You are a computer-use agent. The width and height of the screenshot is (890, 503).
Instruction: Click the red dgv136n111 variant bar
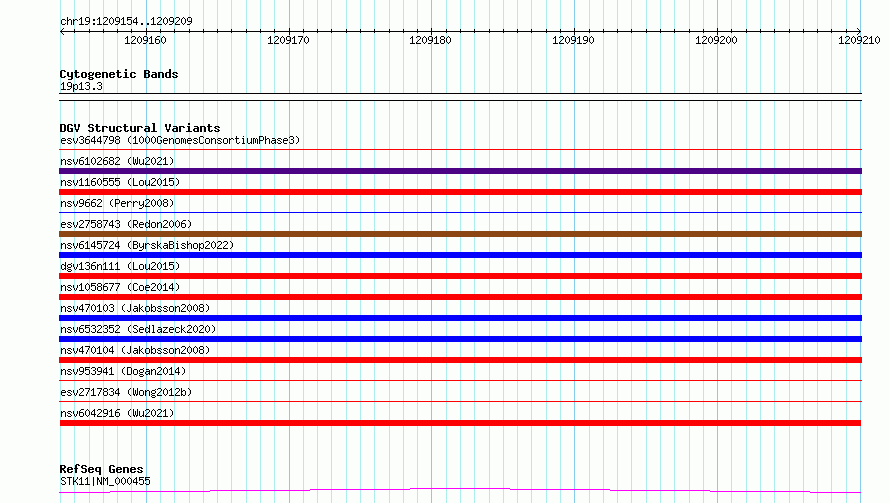click(x=460, y=276)
